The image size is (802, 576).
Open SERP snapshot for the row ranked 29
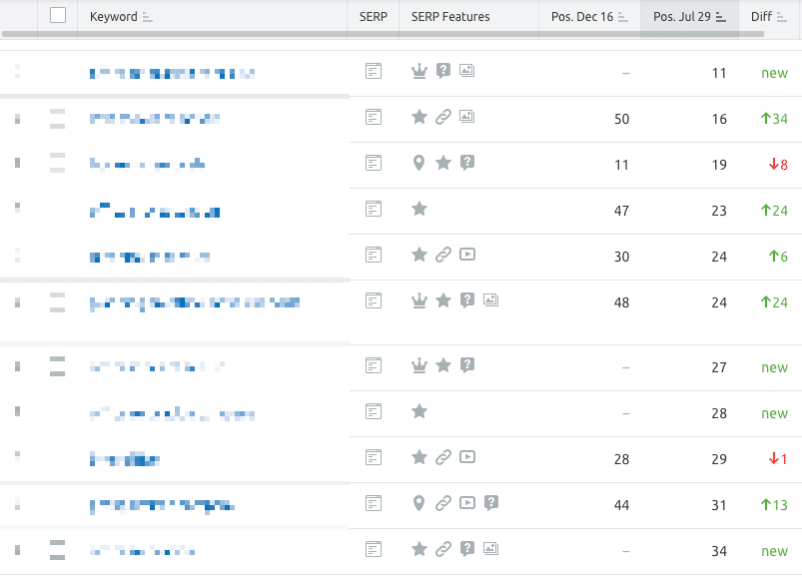(373, 457)
